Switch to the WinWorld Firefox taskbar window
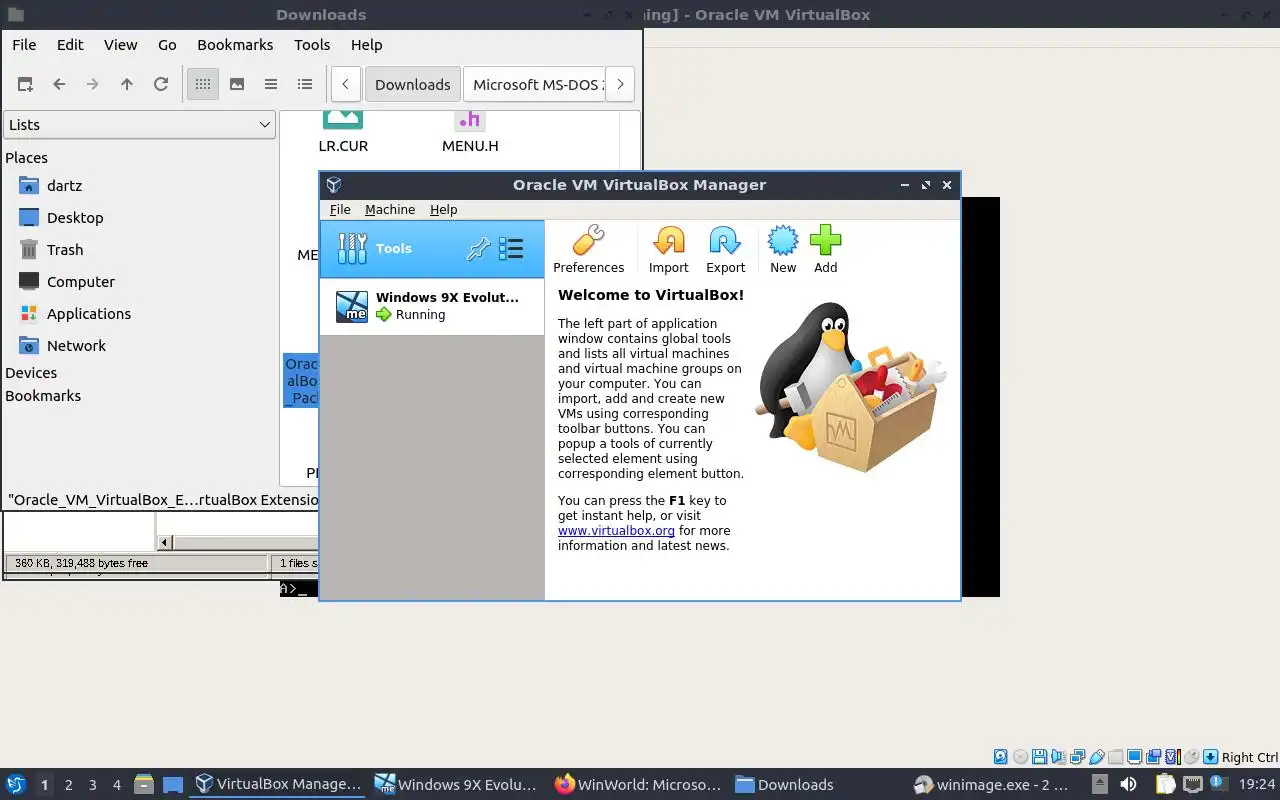This screenshot has width=1280, height=800. (639, 785)
